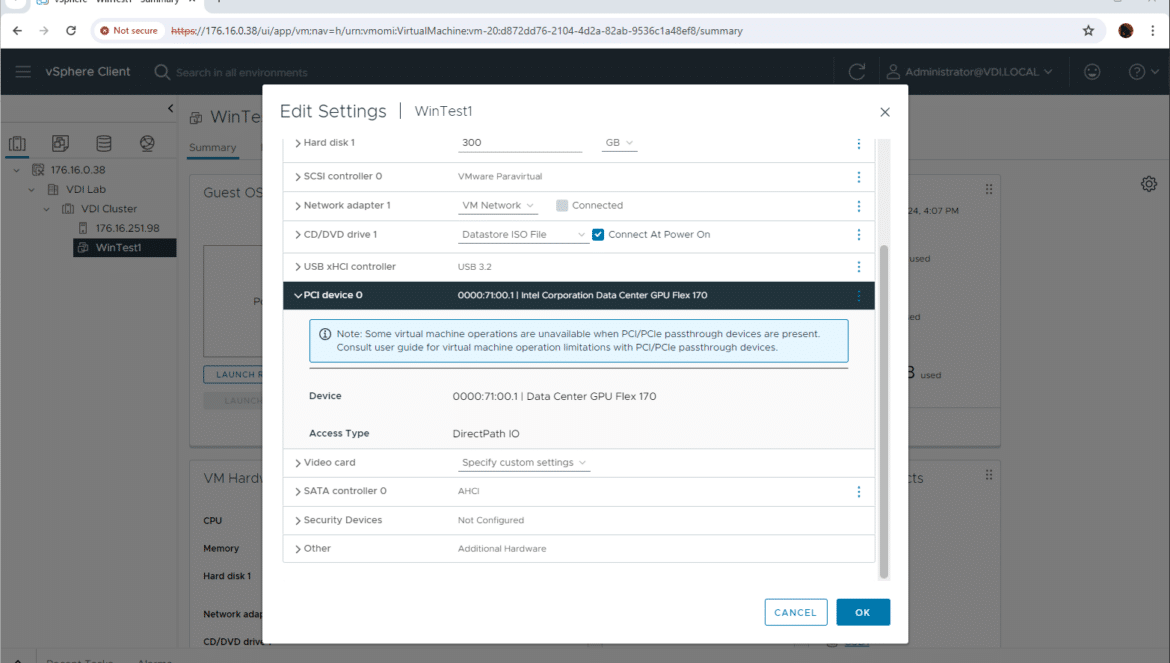Click the Edit Settings dialog scrollbar
The width and height of the screenshot is (1170, 663).
pyautogui.click(x=884, y=412)
